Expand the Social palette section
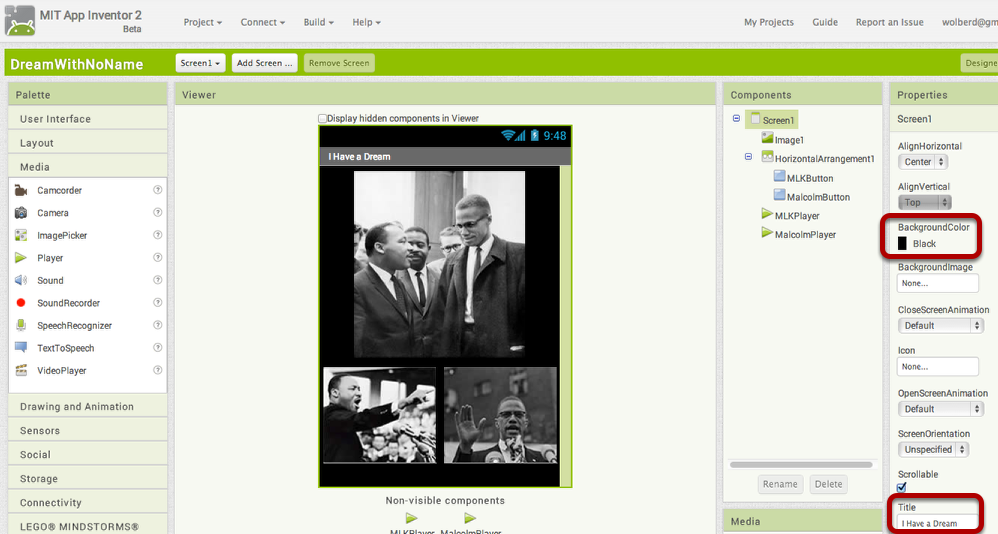The height and width of the screenshot is (534, 998). (x=88, y=454)
